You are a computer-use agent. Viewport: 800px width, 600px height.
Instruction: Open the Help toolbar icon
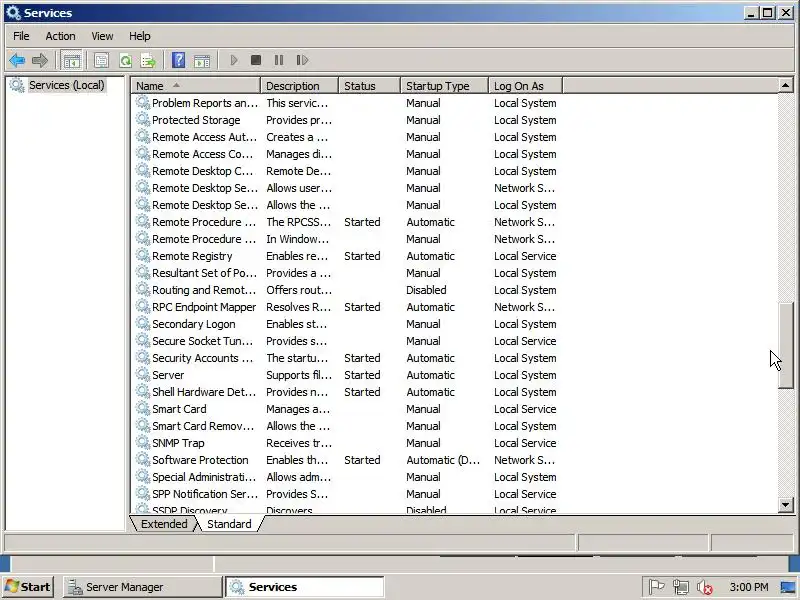(179, 60)
